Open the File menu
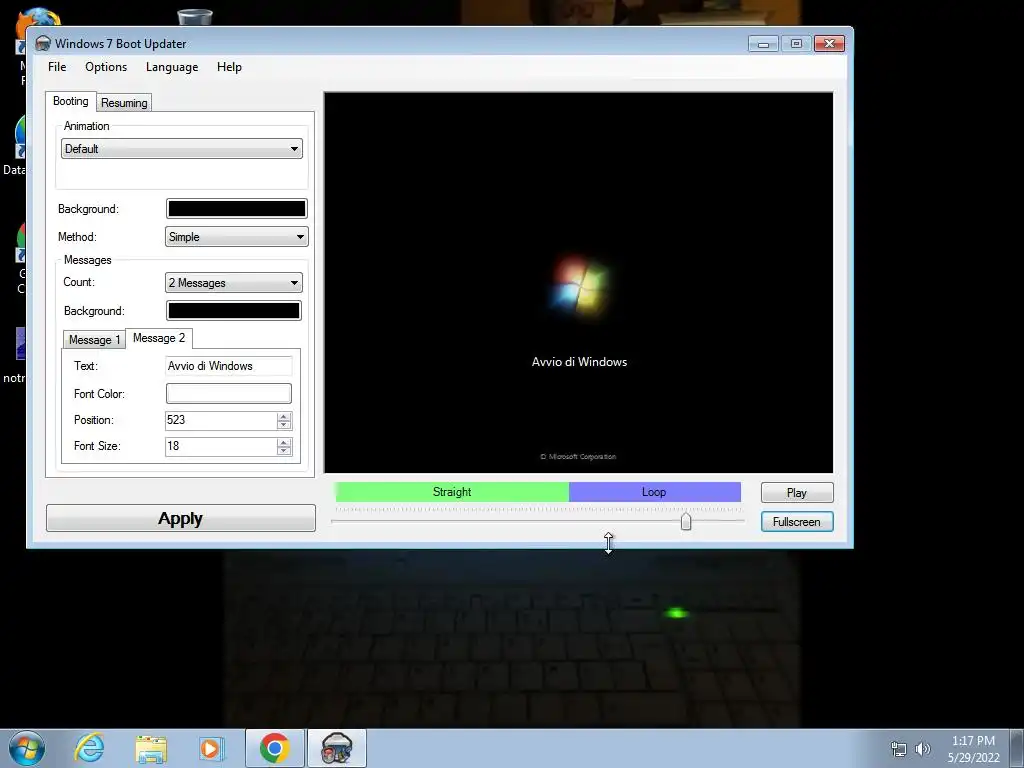Viewport: 1024px width, 768px height. coord(57,67)
